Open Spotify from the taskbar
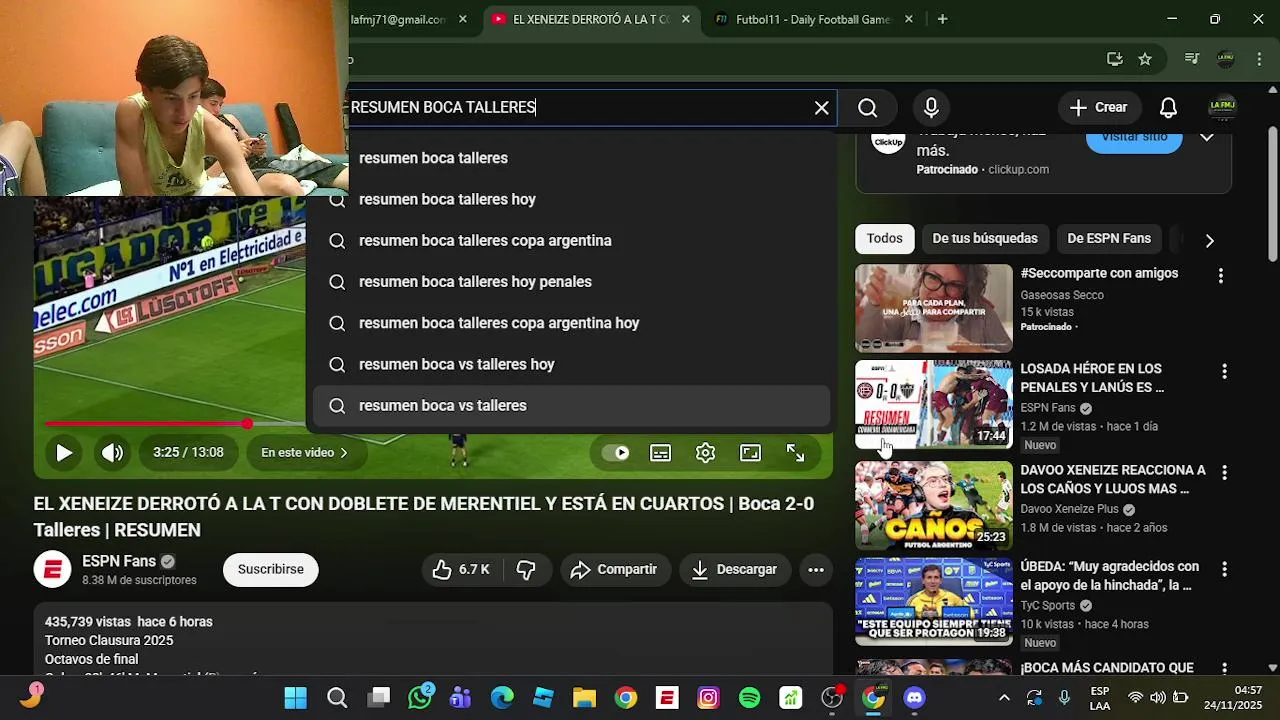 pyautogui.click(x=749, y=698)
